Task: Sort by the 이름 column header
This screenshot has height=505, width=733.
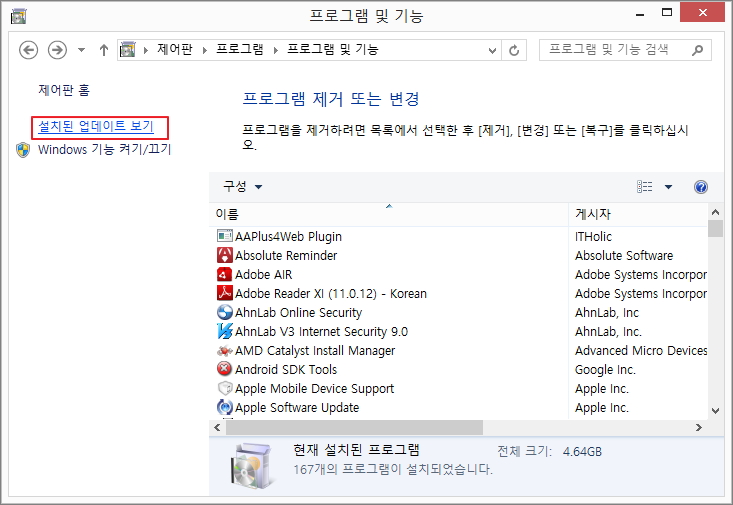Action: click(388, 214)
